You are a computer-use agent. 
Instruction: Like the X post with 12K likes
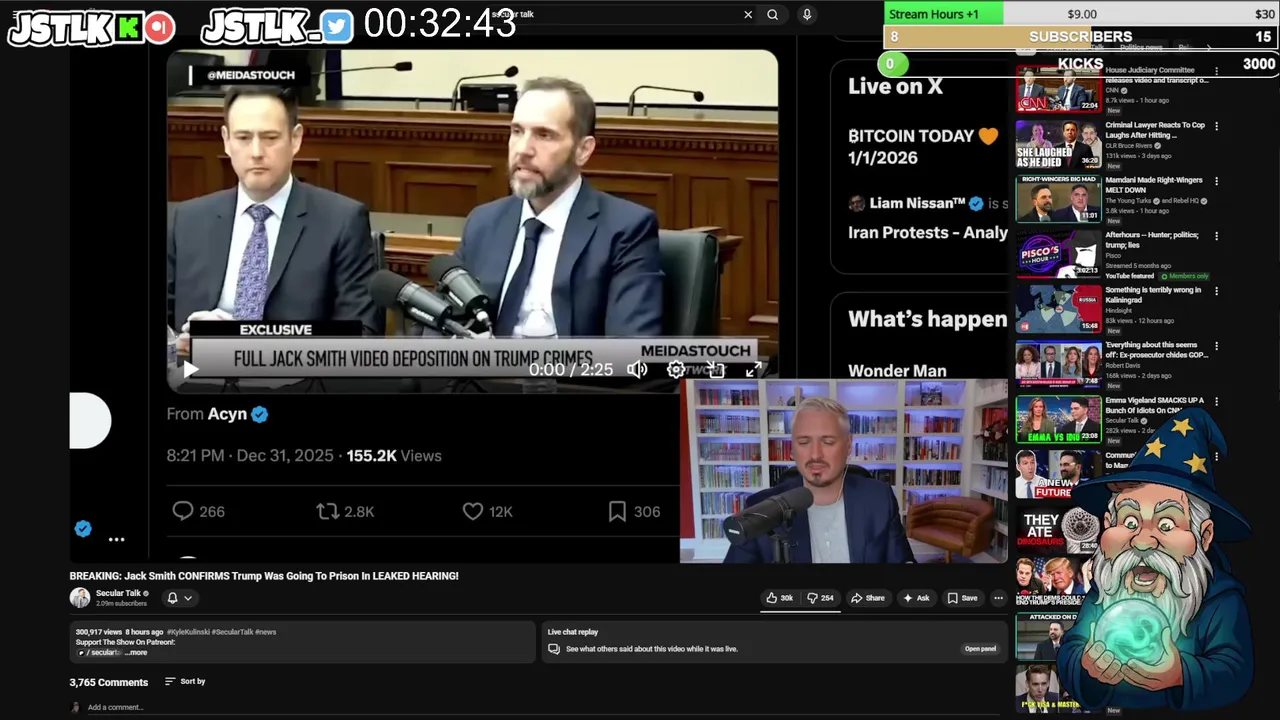(488, 511)
